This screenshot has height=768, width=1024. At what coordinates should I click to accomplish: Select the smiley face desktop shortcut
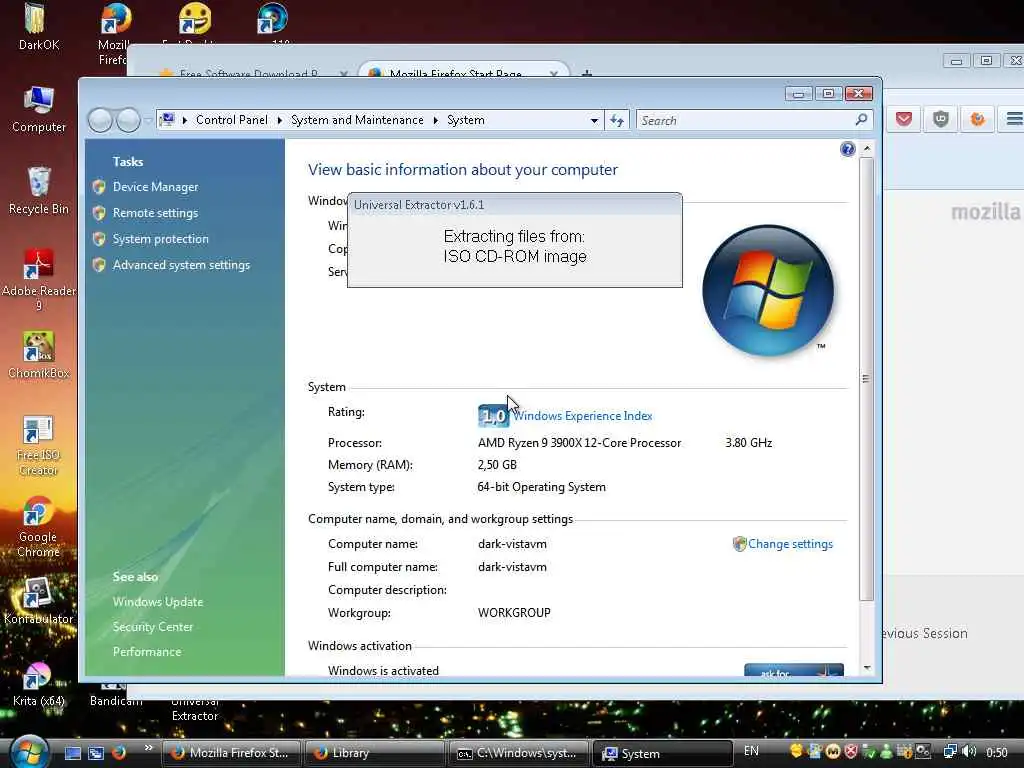click(x=195, y=18)
